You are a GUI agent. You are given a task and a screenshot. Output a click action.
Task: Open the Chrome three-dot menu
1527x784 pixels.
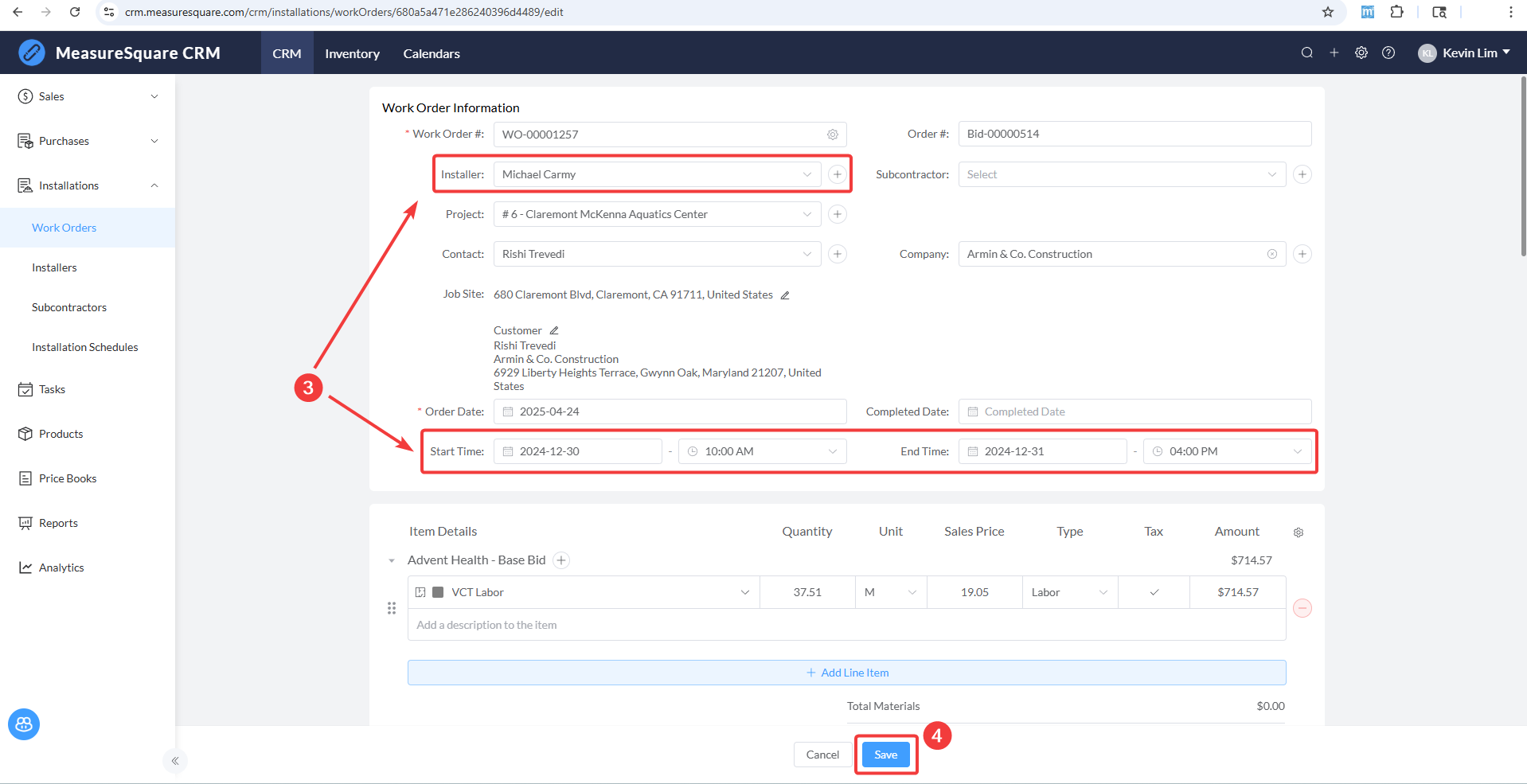coord(1511,12)
